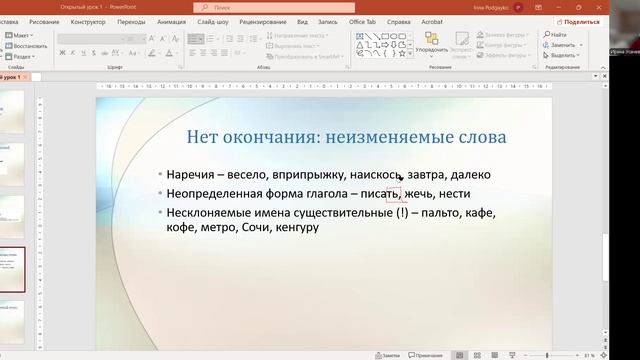
Task: Decrease font size with smaller A
Action: click(163, 39)
